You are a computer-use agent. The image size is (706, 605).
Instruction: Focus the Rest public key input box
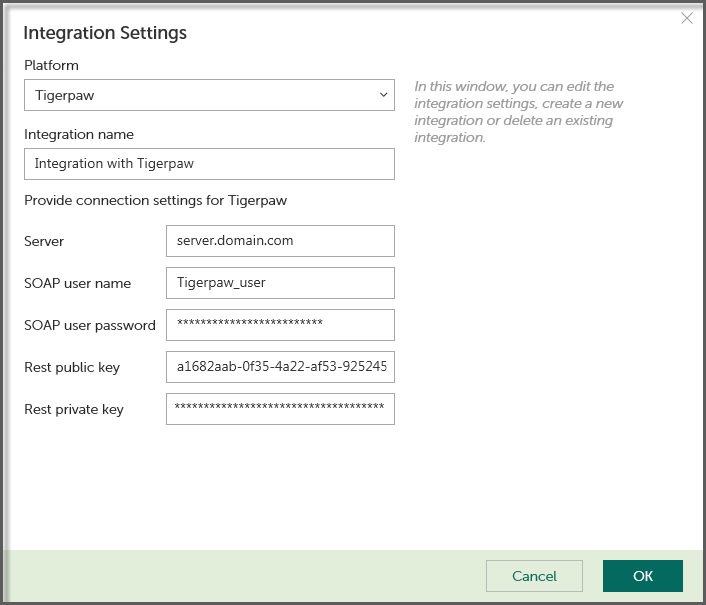280,367
